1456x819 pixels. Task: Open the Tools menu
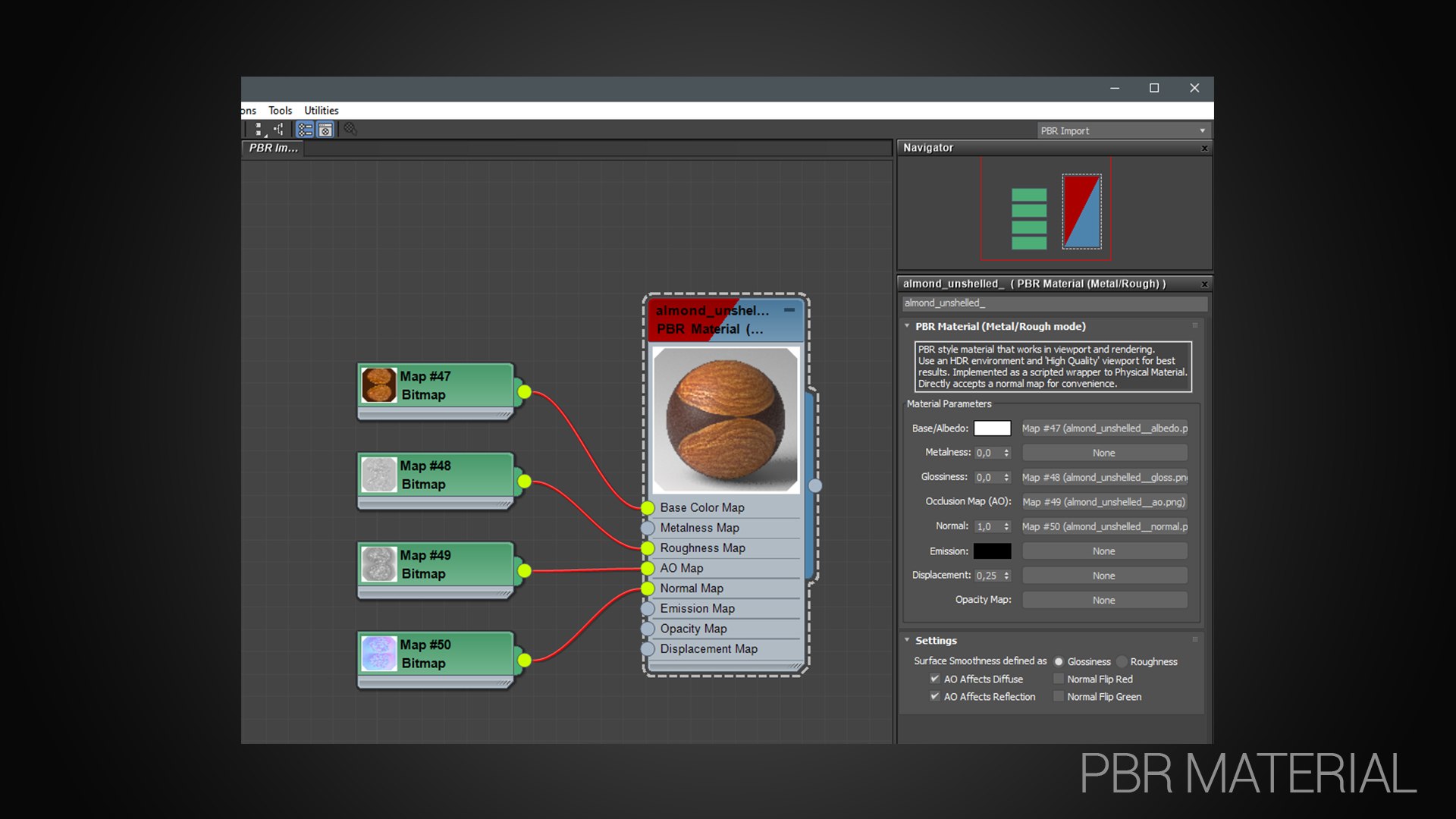[x=280, y=111]
